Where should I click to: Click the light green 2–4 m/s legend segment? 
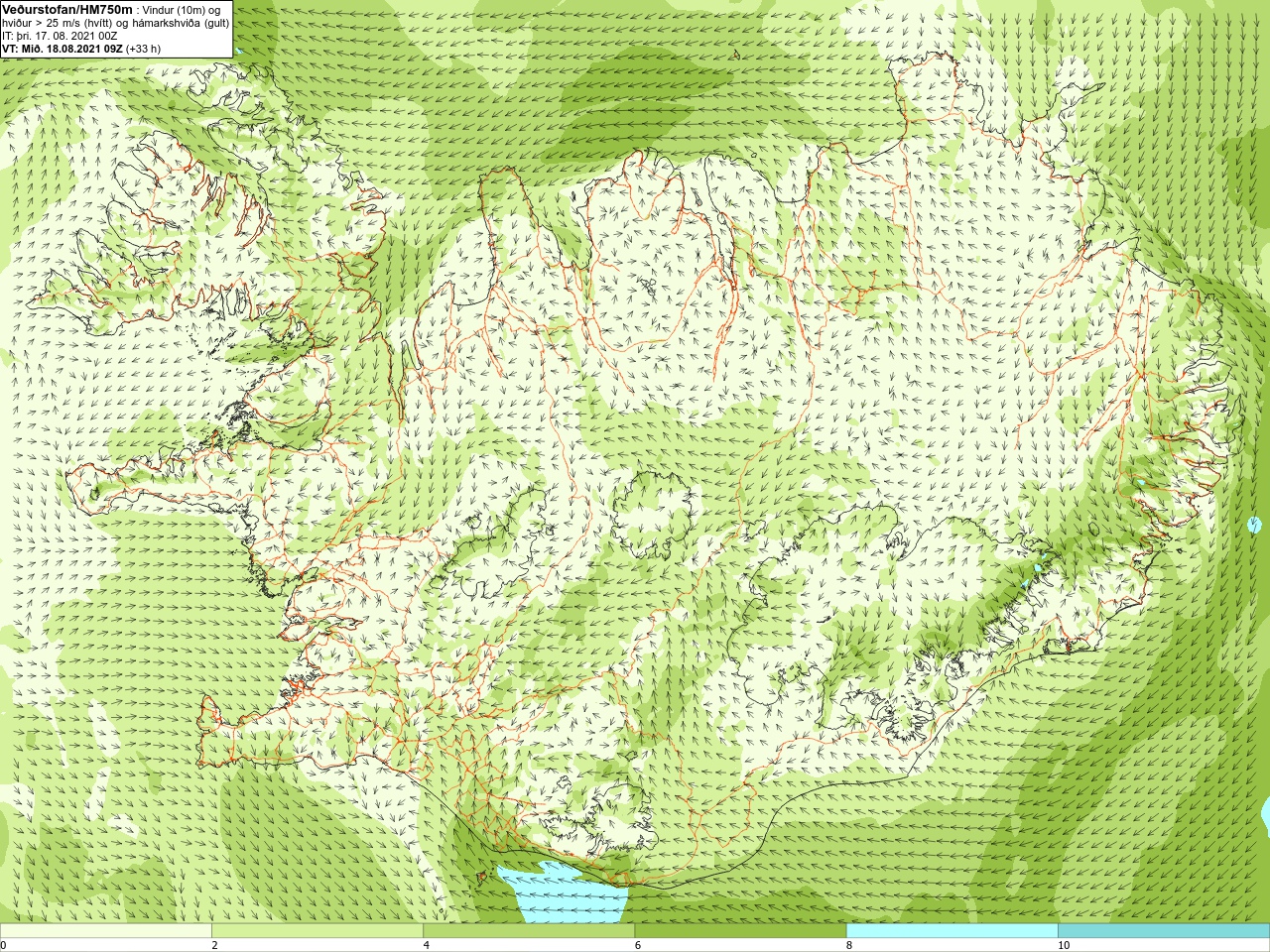pos(317,931)
